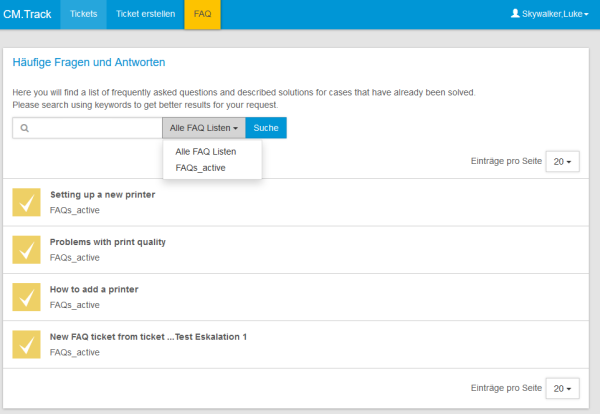Open the Skywalker,Luke user menu
The width and height of the screenshot is (600, 414).
pyautogui.click(x=549, y=14)
